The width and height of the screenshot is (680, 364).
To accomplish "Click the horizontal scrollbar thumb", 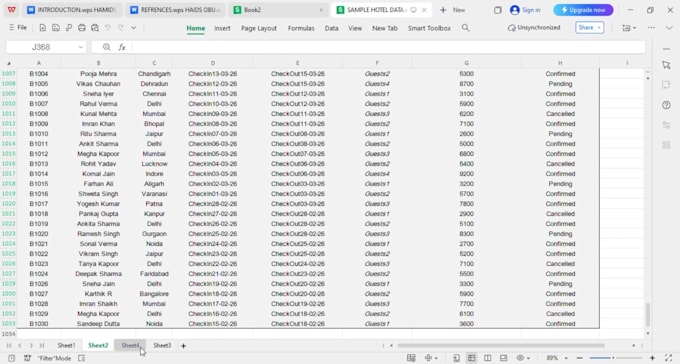I will (501, 346).
